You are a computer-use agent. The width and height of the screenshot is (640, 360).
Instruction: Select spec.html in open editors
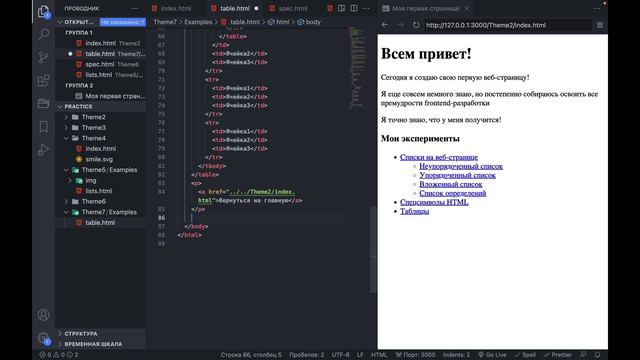coord(100,64)
